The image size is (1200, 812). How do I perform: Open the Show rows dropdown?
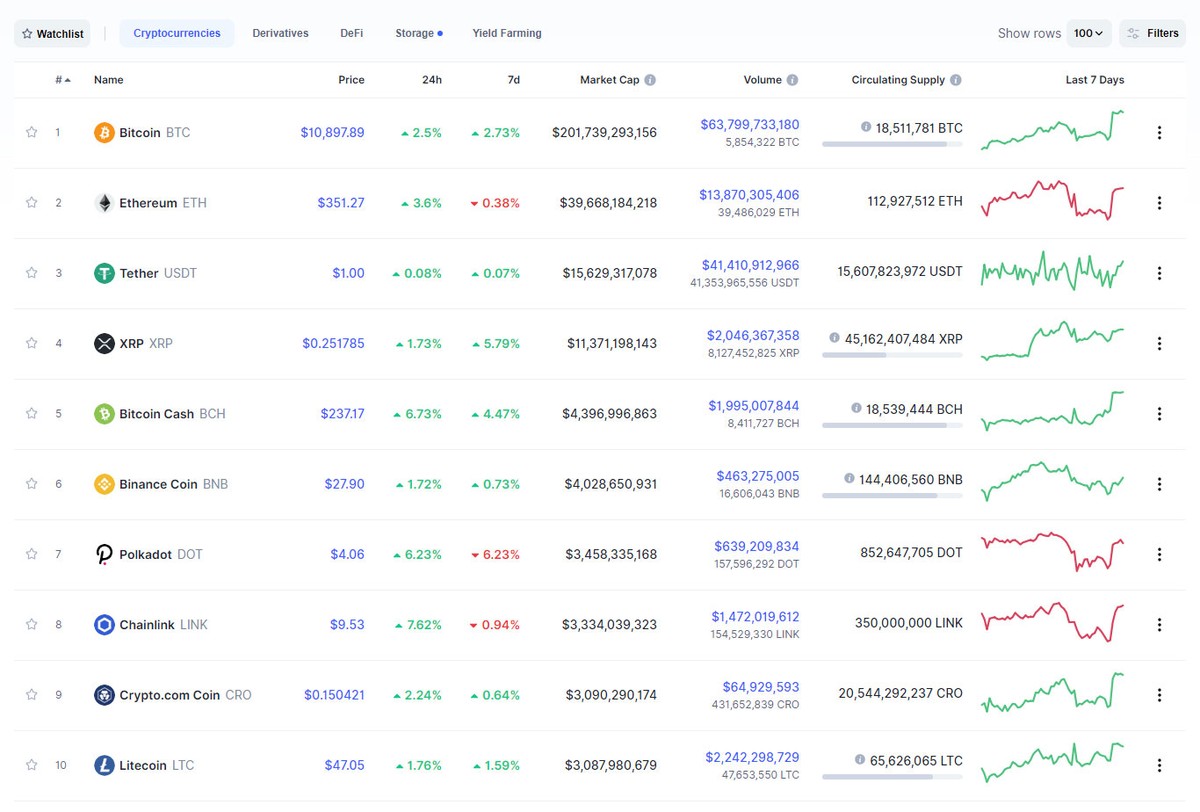1089,32
